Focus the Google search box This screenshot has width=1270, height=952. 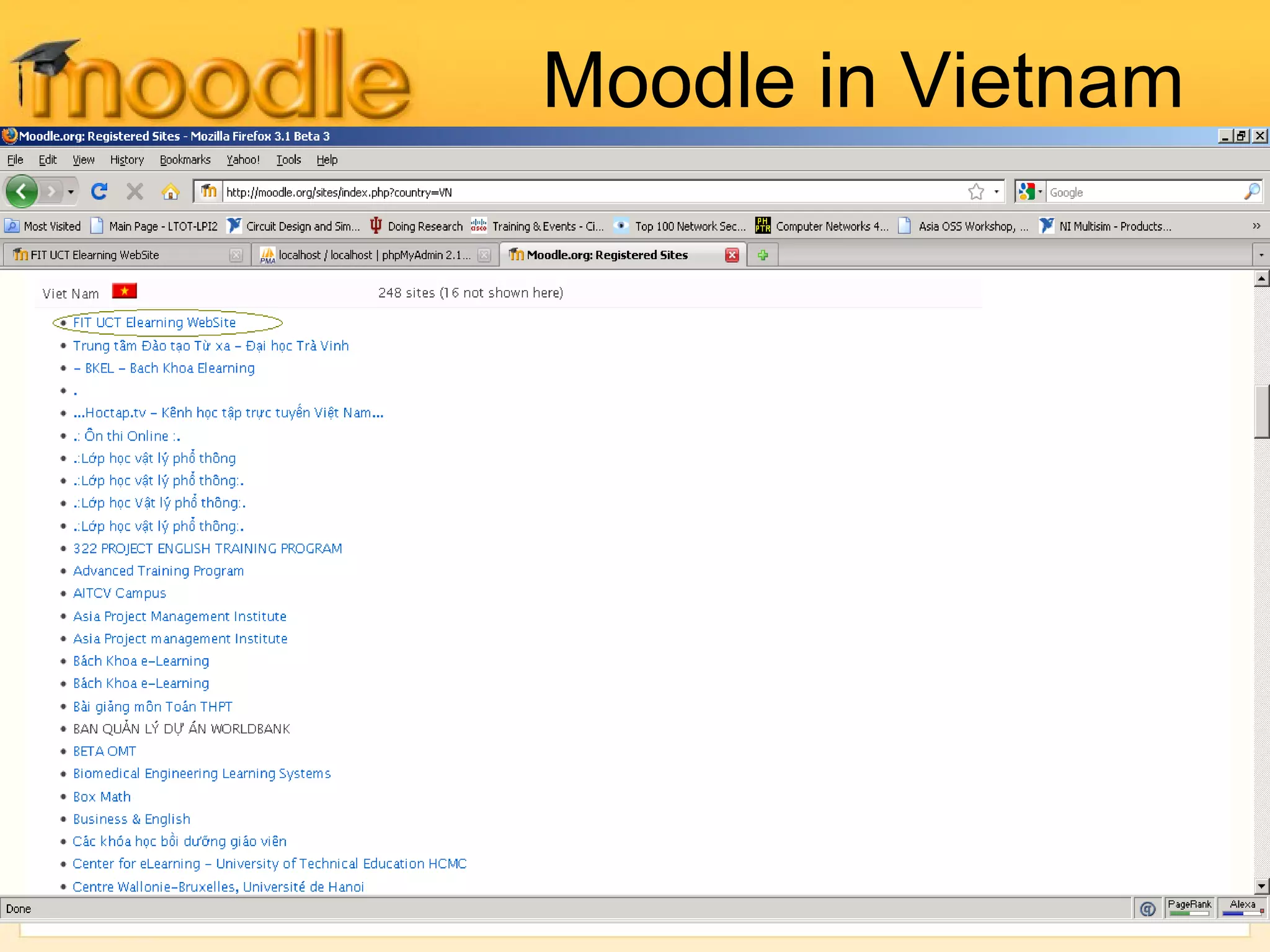(x=1143, y=192)
